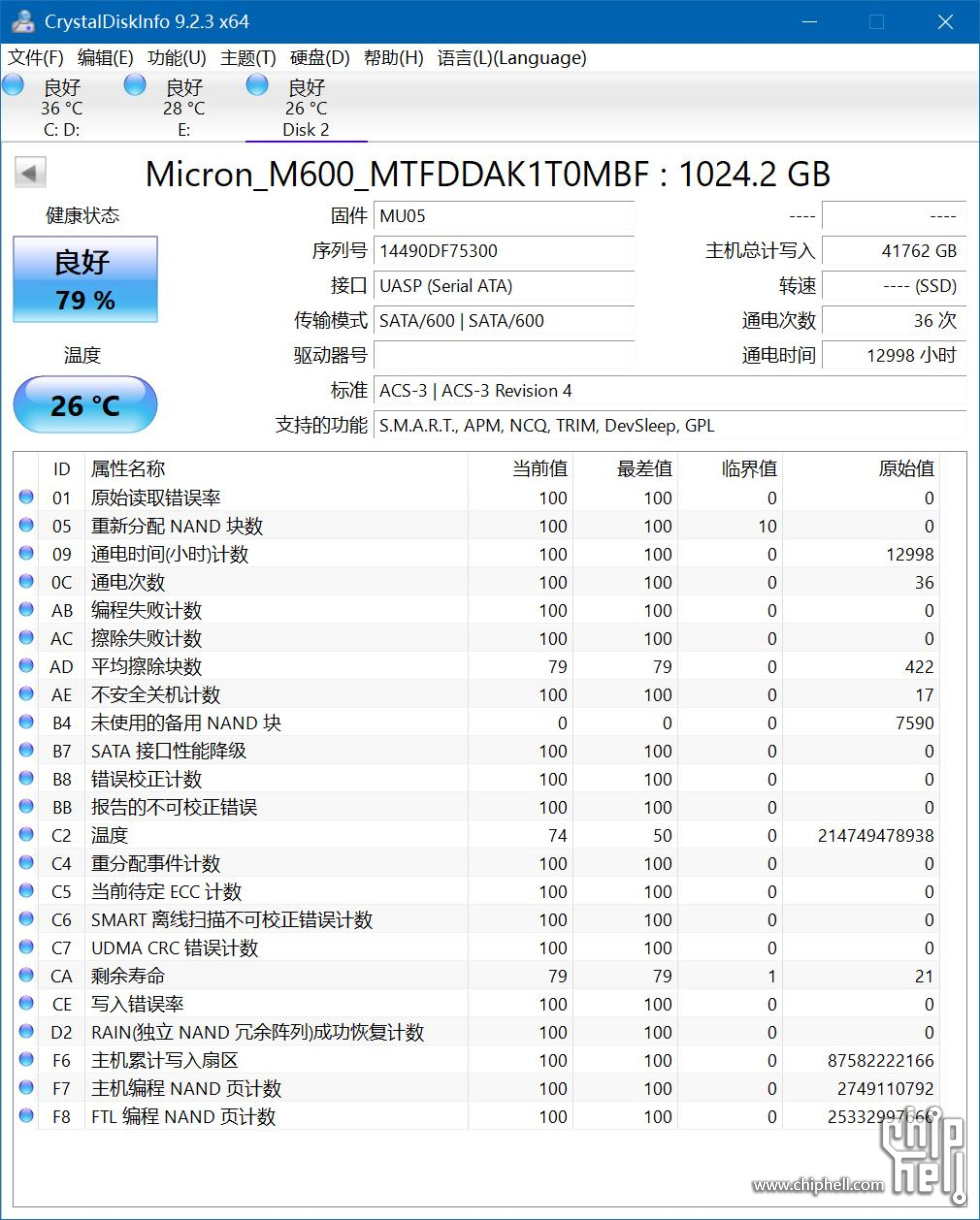The height and width of the screenshot is (1220, 980).
Task: Click raw value 7590 for B4
Action: coord(914,723)
